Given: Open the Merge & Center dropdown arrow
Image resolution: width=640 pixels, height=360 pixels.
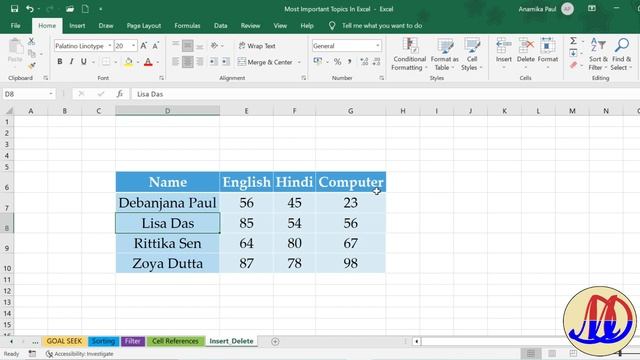Looking at the screenshot, I should point(299,62).
